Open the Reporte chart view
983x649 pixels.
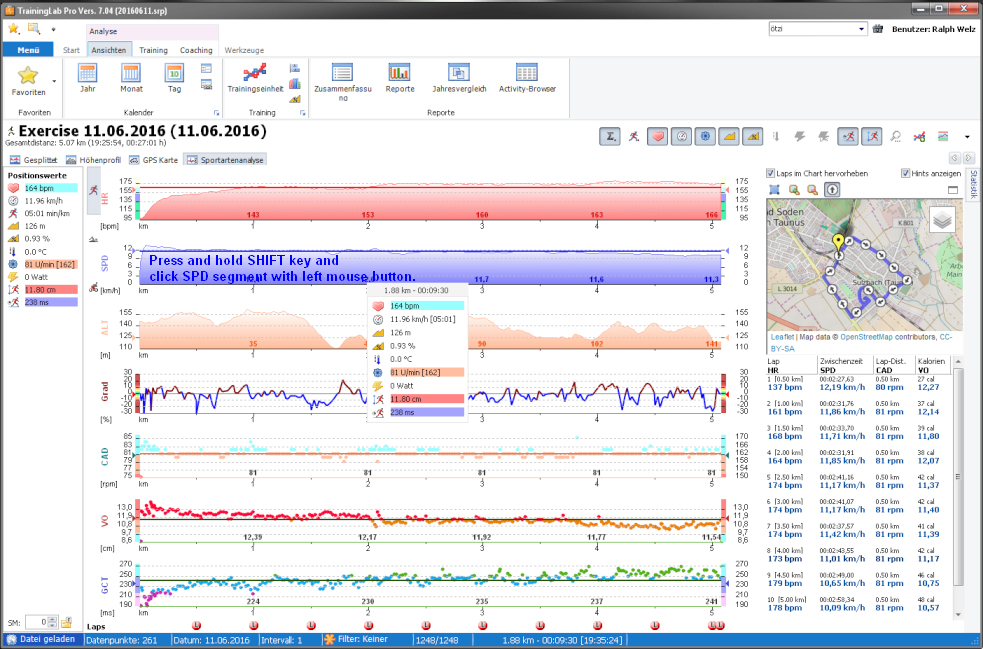pyautogui.click(x=399, y=78)
